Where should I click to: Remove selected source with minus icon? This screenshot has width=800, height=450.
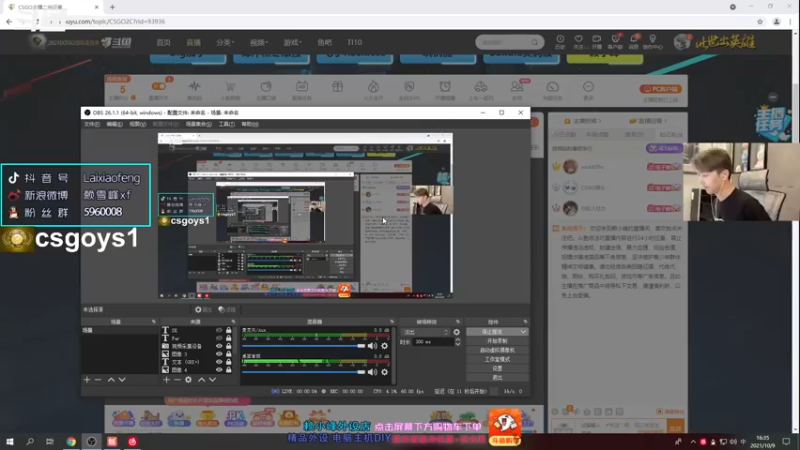tap(177, 380)
